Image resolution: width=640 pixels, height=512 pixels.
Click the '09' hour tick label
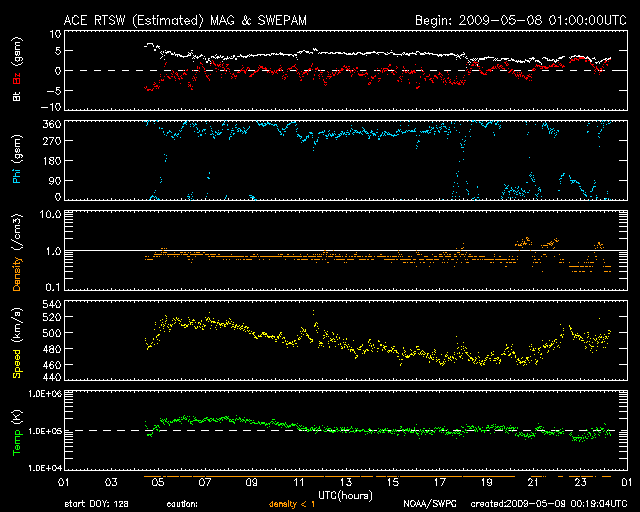point(252,482)
